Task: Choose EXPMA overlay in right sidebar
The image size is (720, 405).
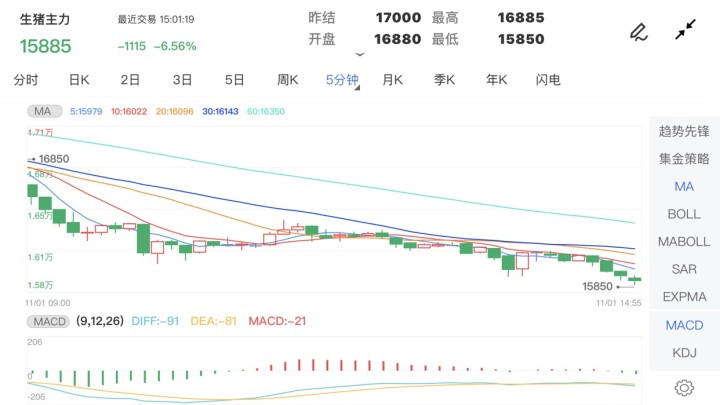Action: pyautogui.click(x=684, y=297)
